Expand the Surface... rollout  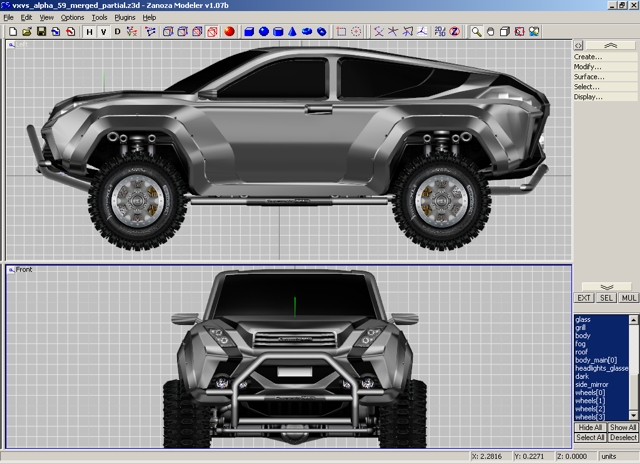click(x=589, y=77)
